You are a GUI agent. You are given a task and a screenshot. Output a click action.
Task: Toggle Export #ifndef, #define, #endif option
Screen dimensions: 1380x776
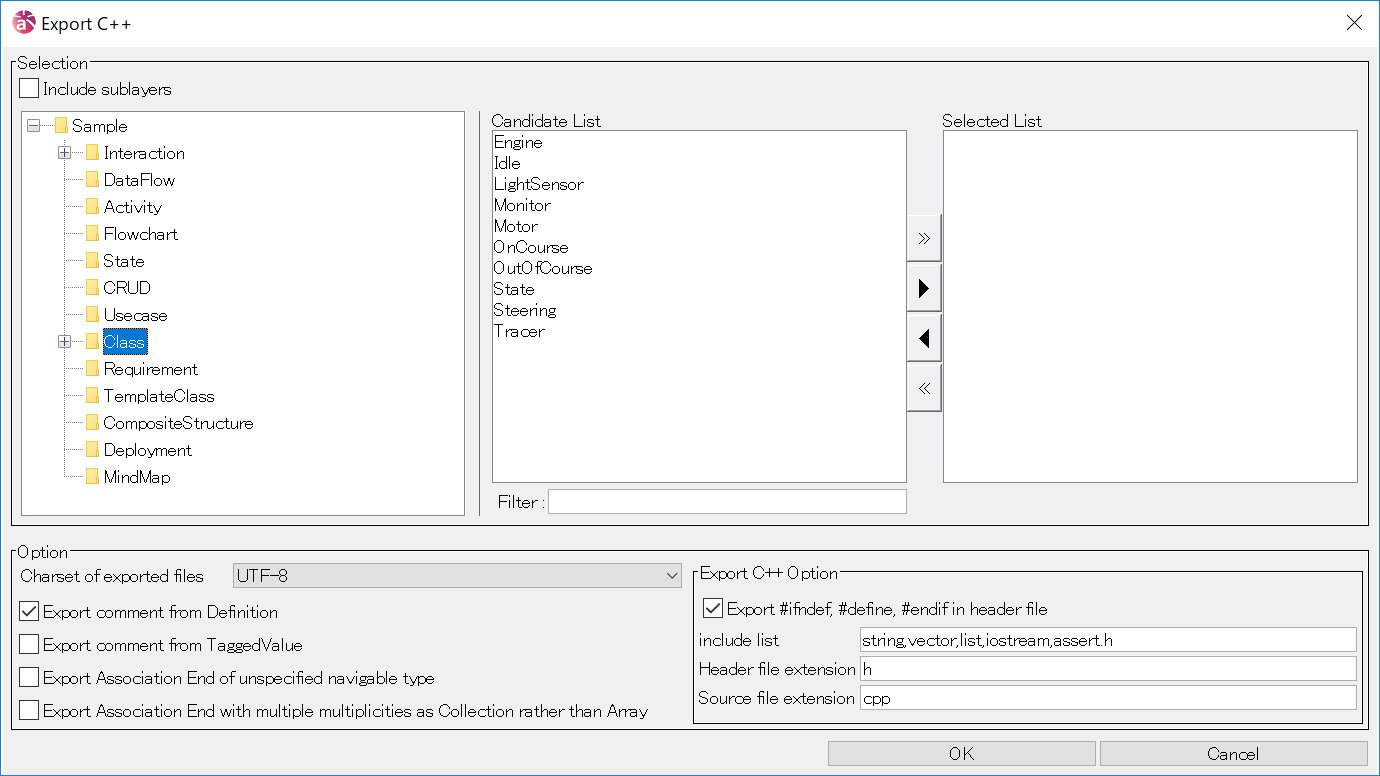[713, 608]
